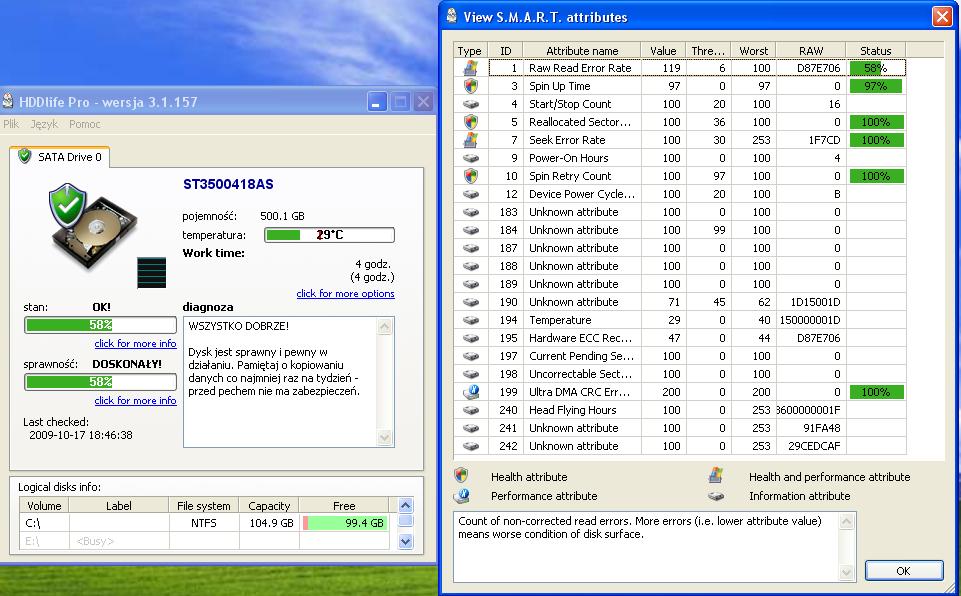Select the C:\ volume row
The height and width of the screenshot is (596, 961).
(206, 523)
